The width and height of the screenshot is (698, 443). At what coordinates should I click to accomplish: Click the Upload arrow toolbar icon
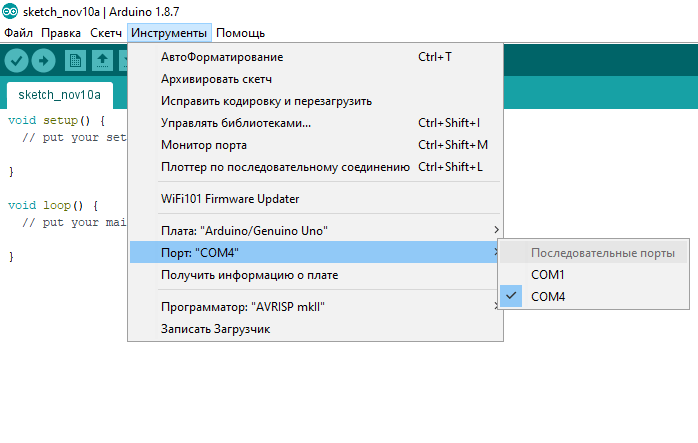click(x=44, y=61)
